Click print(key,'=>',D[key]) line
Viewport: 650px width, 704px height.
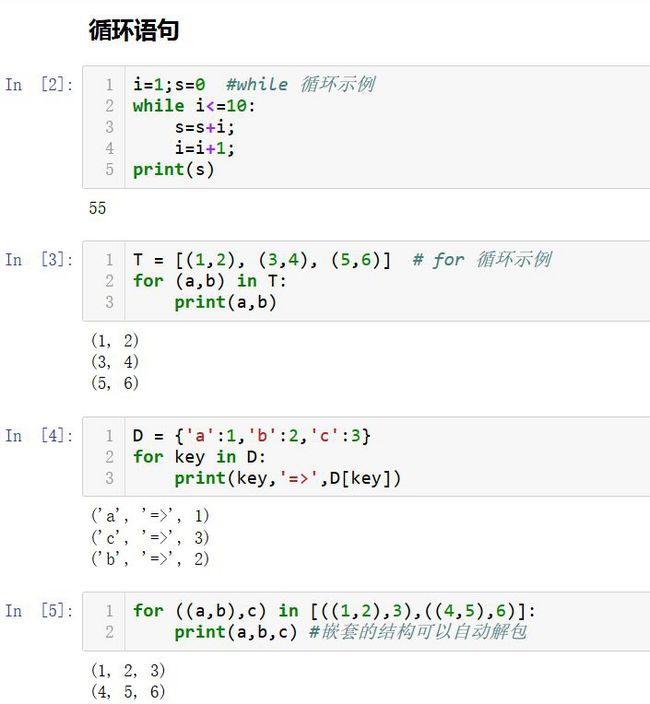tap(287, 478)
